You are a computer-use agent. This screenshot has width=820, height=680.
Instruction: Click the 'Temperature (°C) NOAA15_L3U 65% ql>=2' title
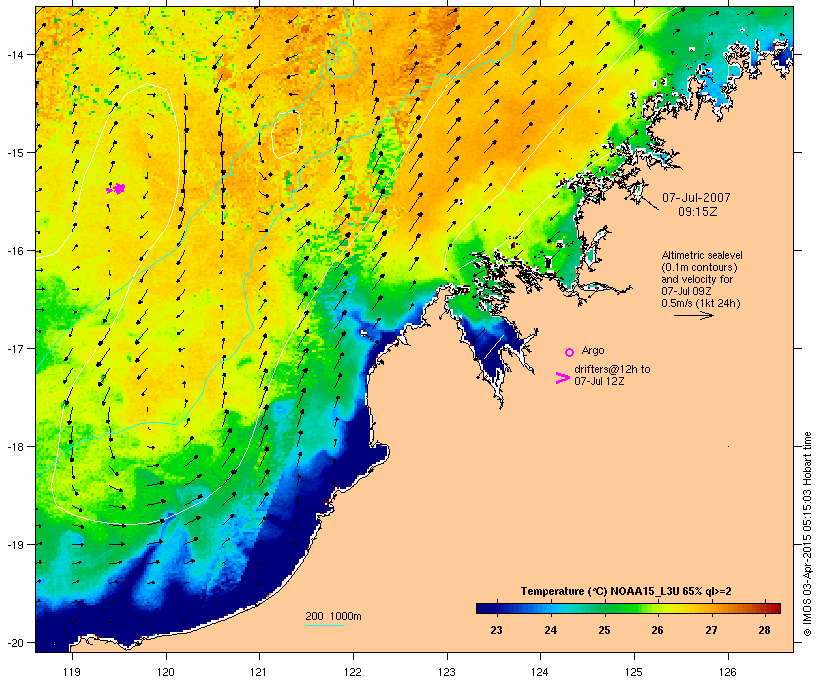(626, 591)
